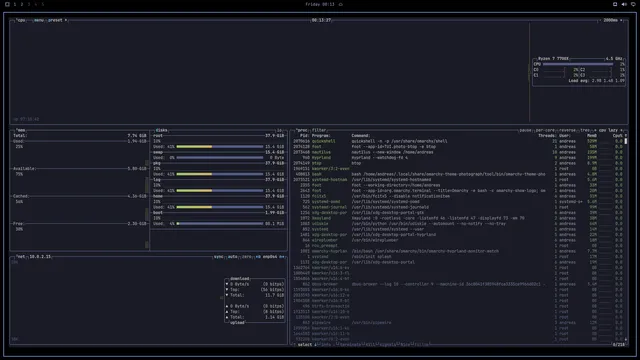Click the boot disk usage bar
The width and height of the screenshot is (640, 360).
click(220, 224)
